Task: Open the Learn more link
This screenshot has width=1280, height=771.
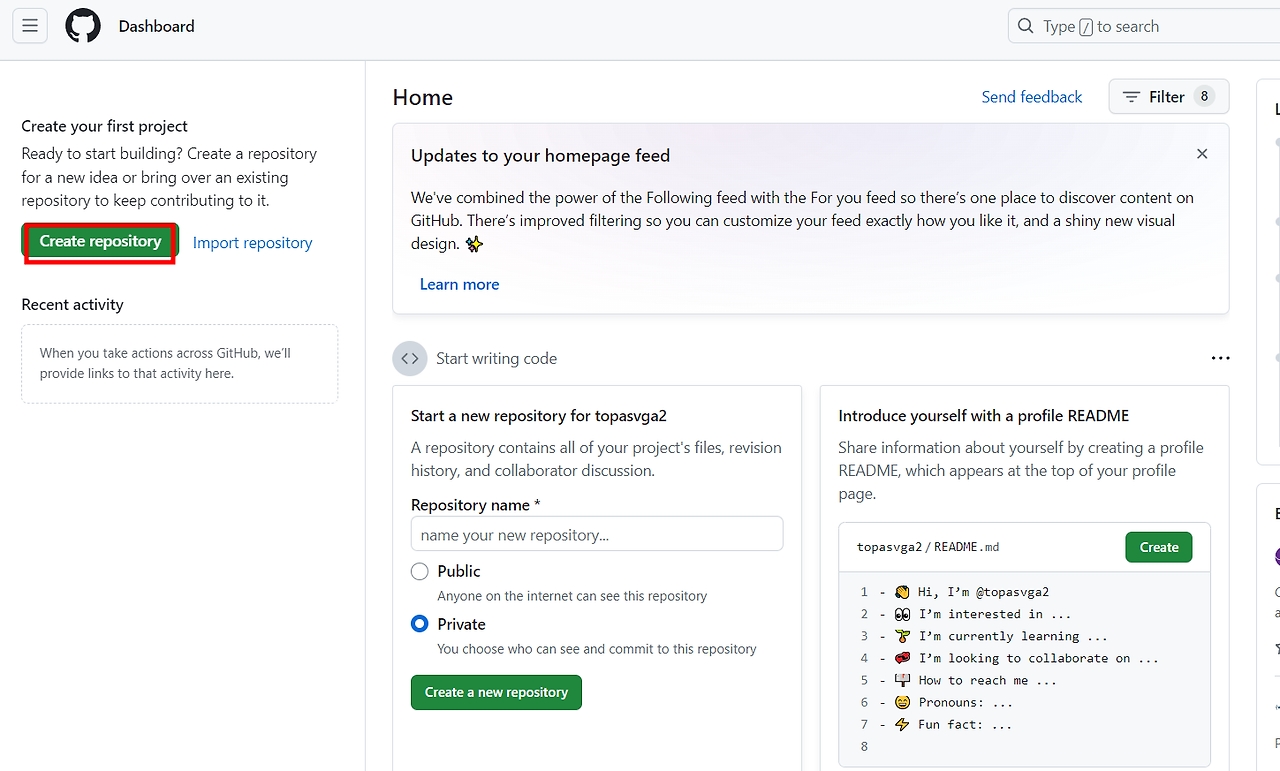Action: [459, 284]
